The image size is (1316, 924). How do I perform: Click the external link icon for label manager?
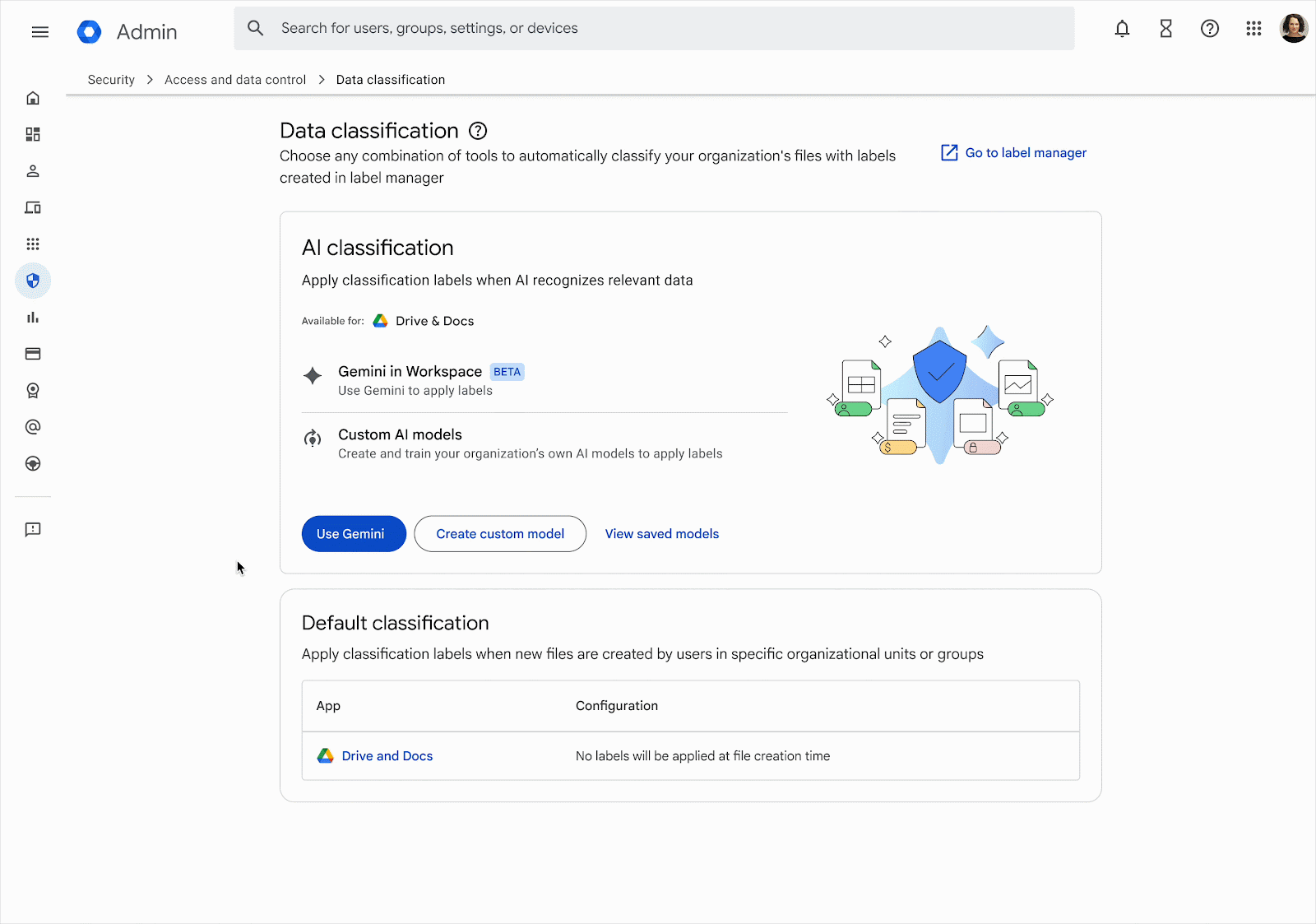pyautogui.click(x=949, y=152)
